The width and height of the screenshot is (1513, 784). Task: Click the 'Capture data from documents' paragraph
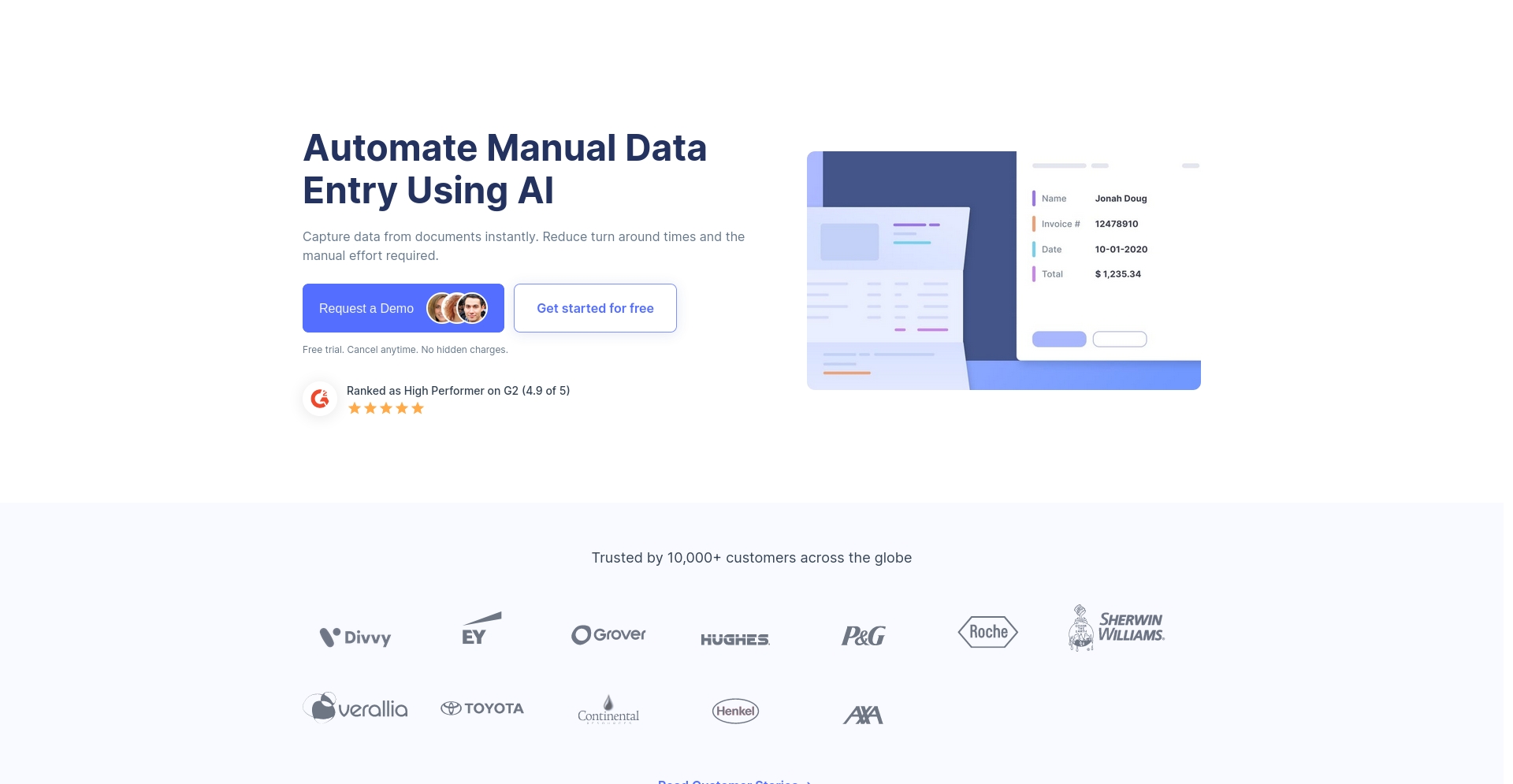(523, 246)
